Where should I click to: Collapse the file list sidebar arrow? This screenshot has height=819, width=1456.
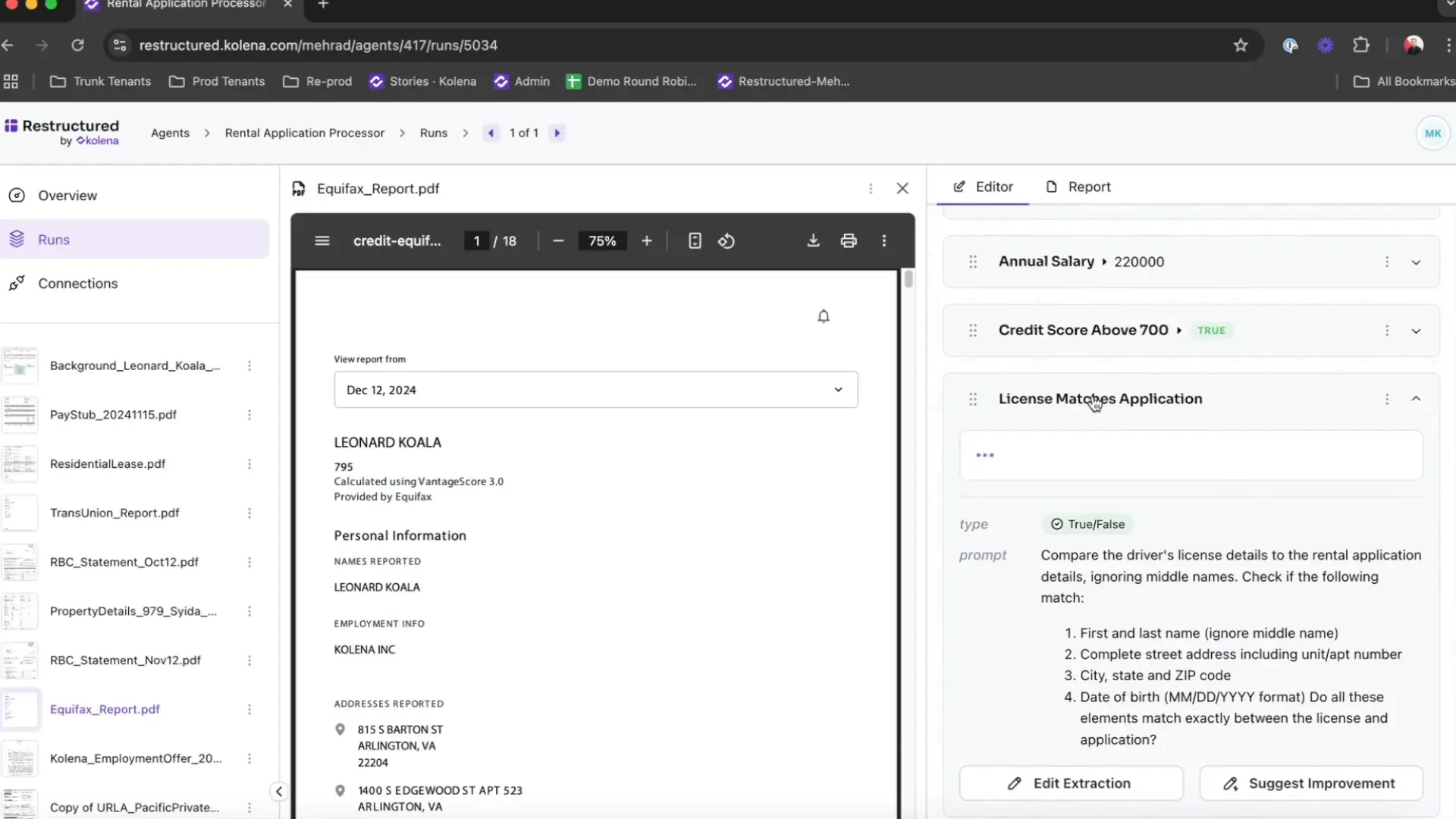pos(279,792)
